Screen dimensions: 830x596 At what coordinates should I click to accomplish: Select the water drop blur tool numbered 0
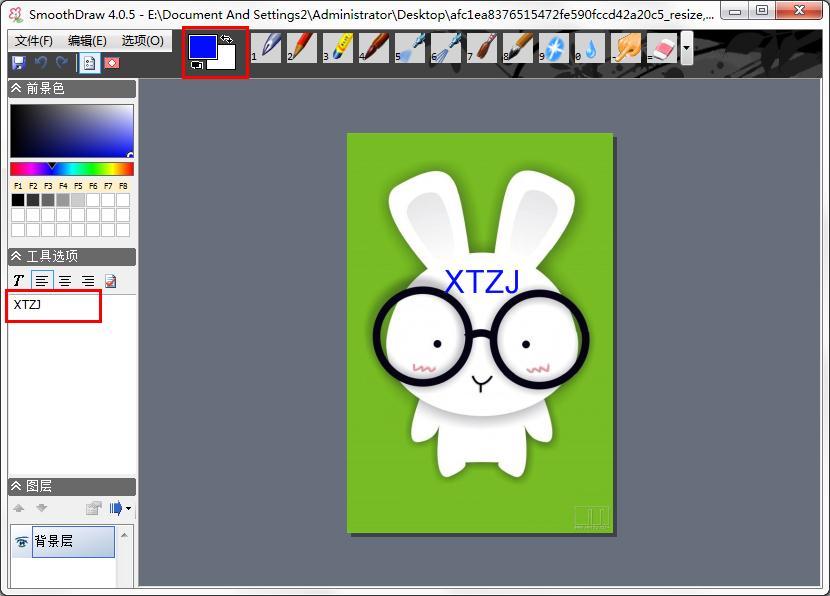tap(590, 48)
